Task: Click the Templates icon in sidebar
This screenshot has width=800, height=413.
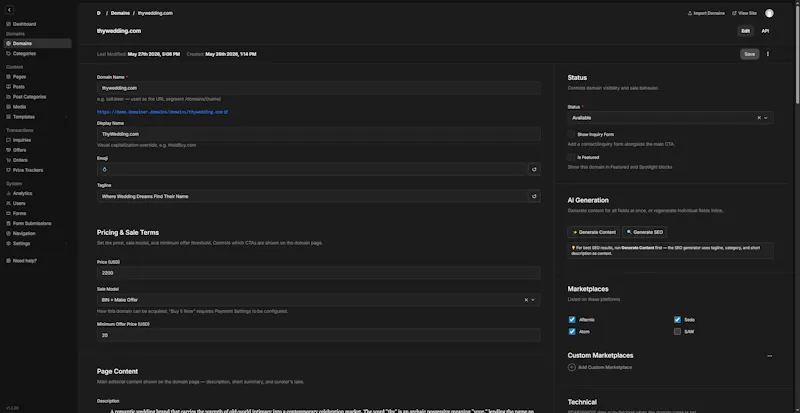Action: click(8, 117)
